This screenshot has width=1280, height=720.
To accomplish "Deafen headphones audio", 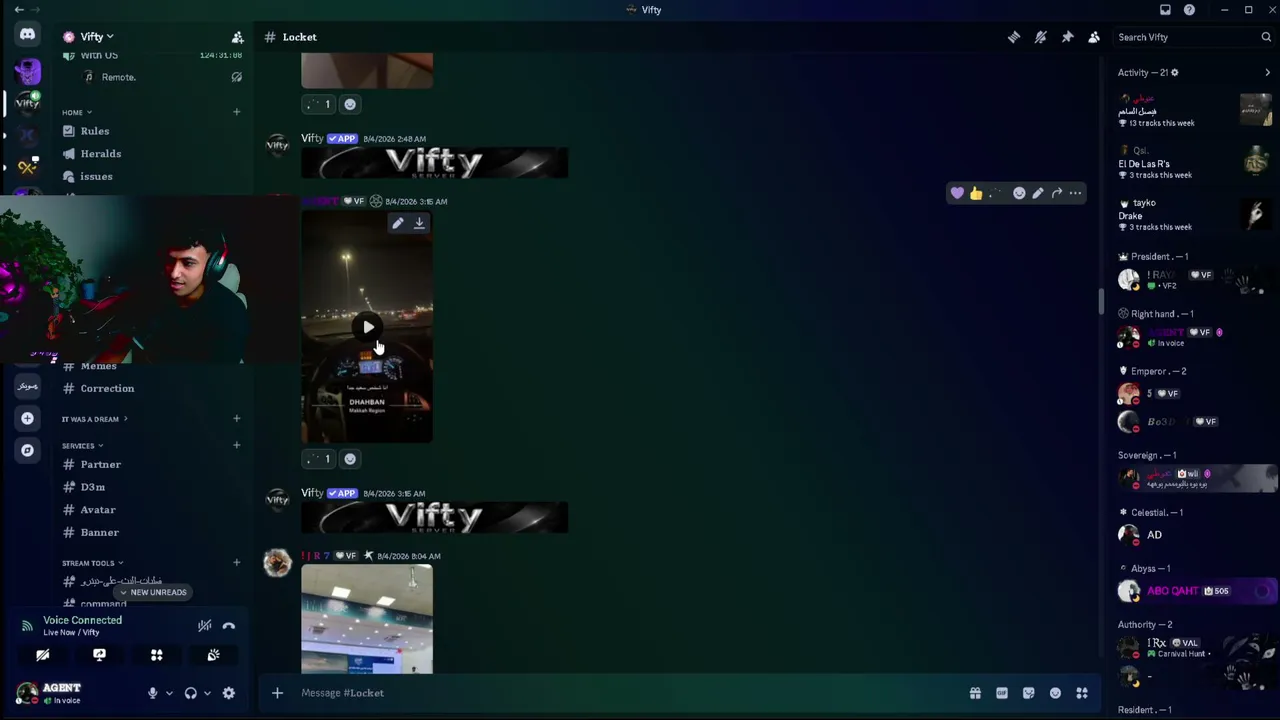I will pyautogui.click(x=191, y=693).
